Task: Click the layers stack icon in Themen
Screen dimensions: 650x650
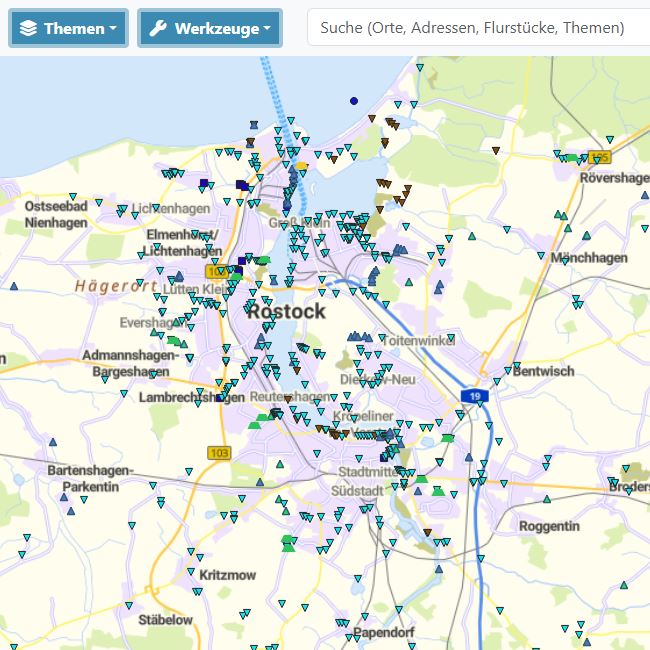Action: 28,28
